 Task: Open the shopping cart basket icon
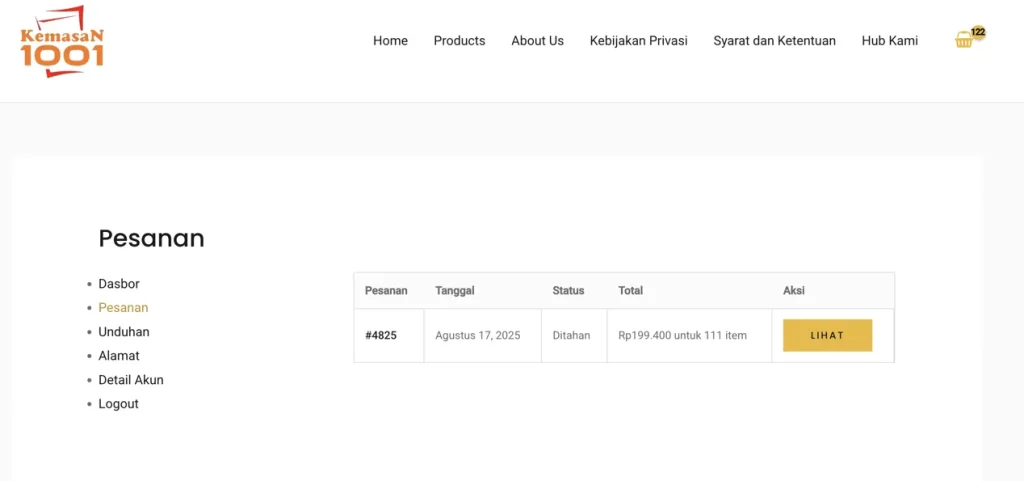(963, 40)
